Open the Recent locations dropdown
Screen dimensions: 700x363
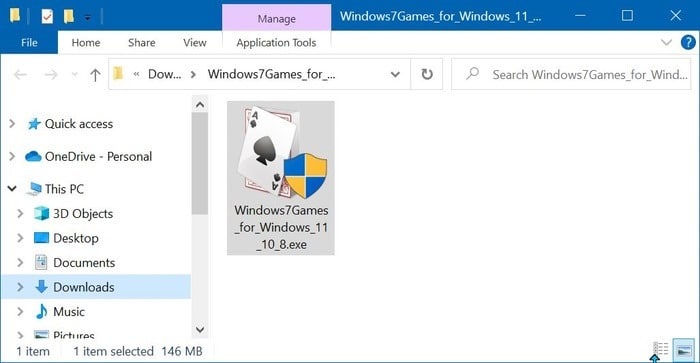pos(75,74)
